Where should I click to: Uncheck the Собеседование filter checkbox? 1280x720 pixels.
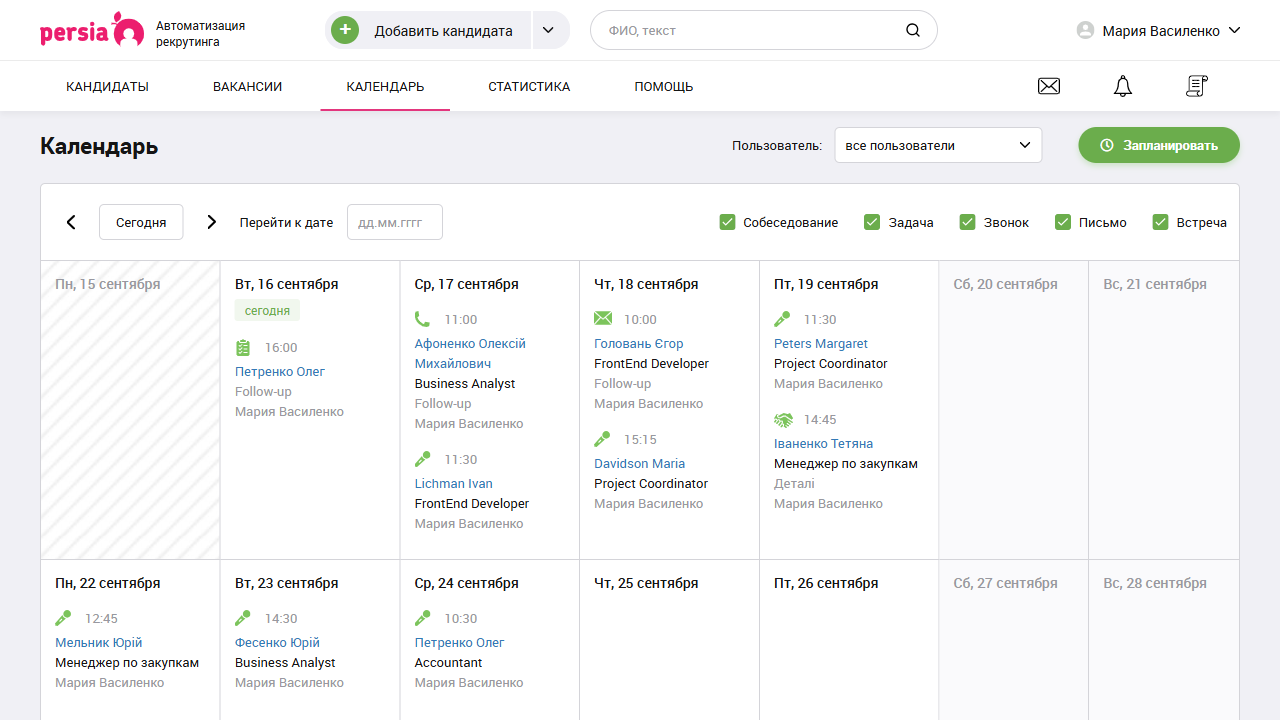pos(728,222)
